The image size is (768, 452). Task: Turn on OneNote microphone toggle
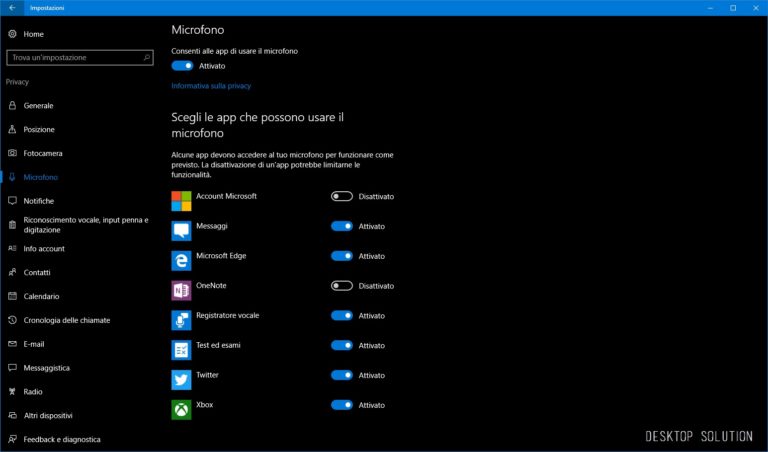click(342, 286)
